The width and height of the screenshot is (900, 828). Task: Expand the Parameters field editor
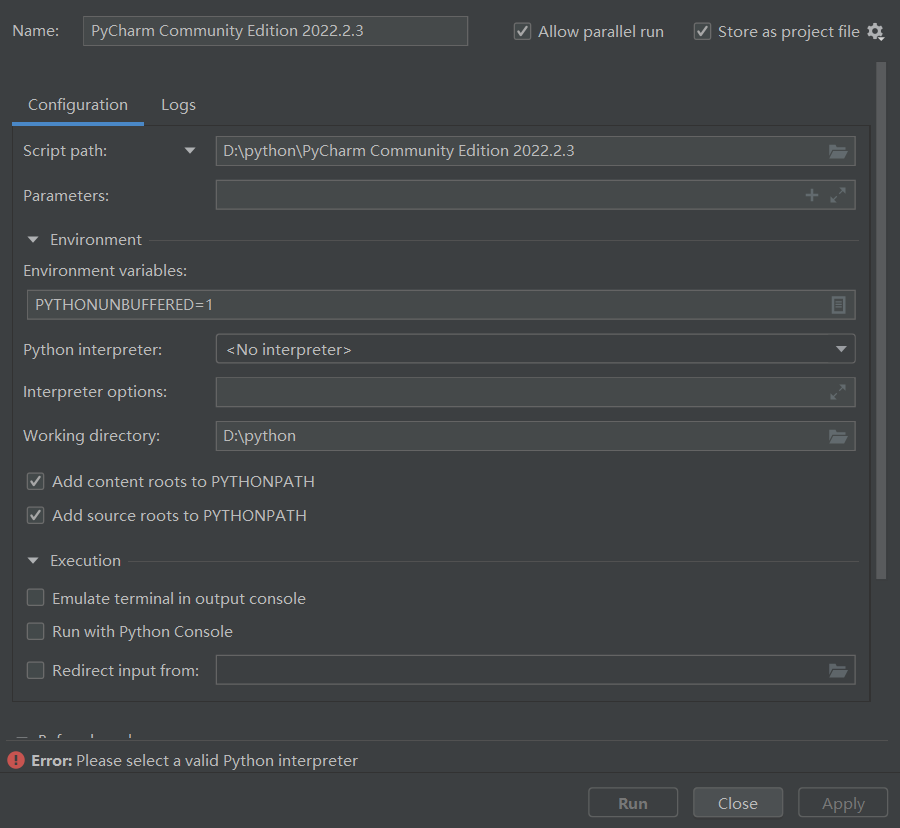tap(838, 195)
